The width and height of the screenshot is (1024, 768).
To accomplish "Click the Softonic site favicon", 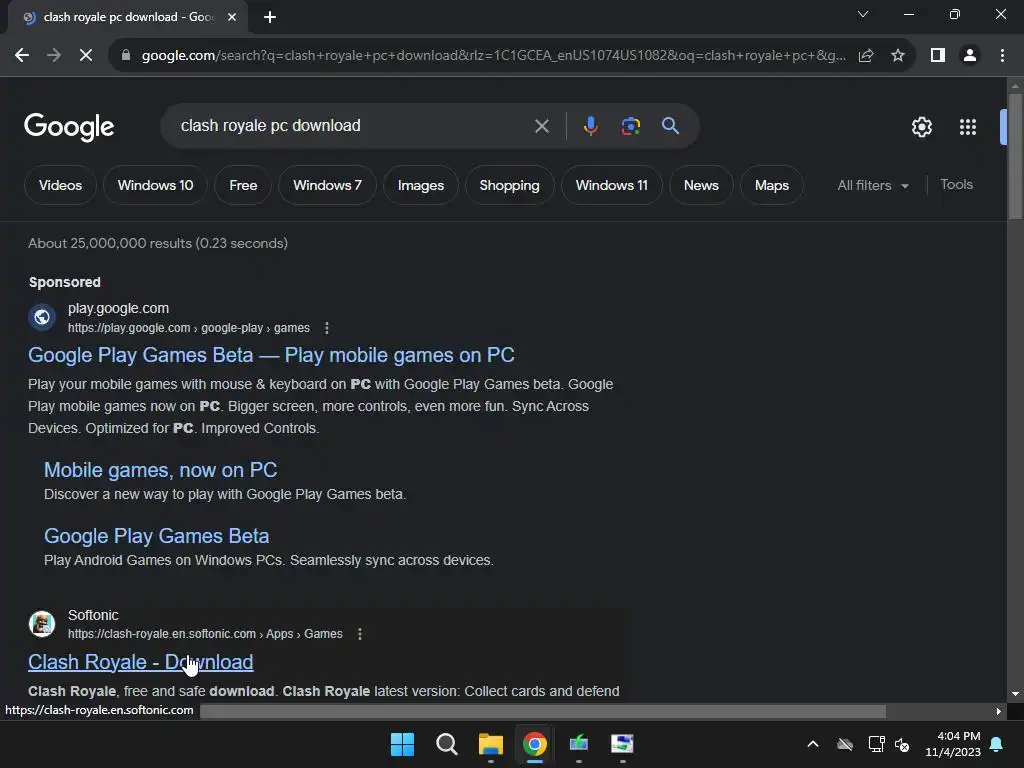I will tap(42, 624).
